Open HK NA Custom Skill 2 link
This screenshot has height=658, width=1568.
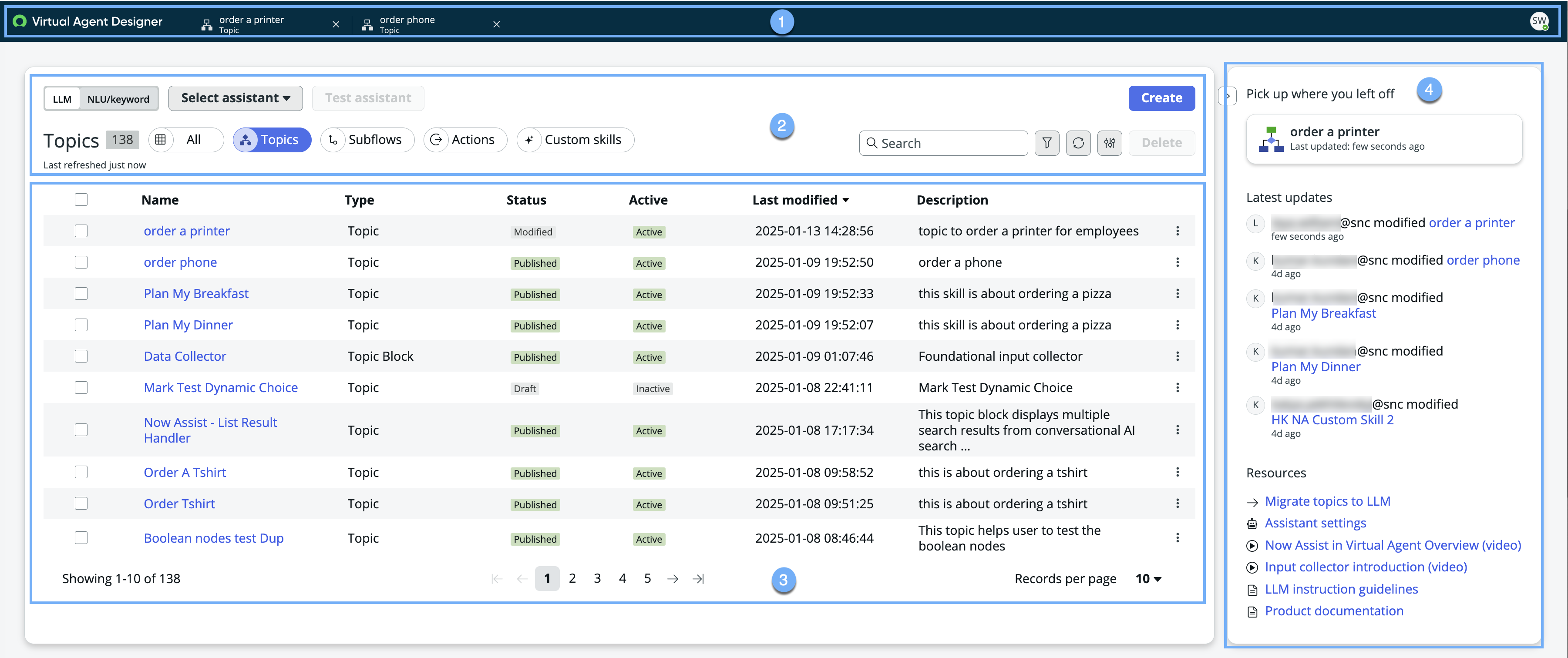(x=1332, y=420)
